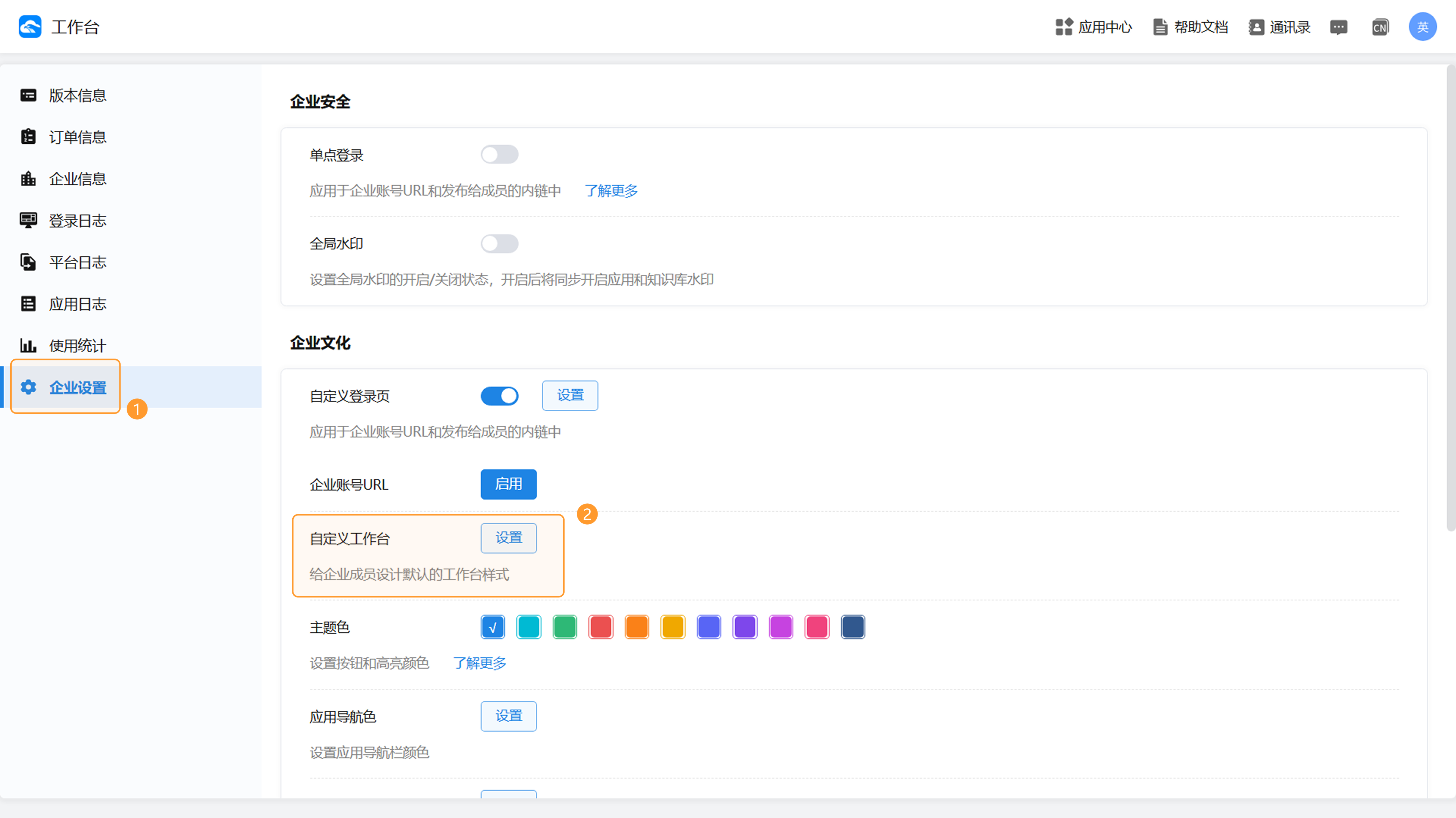Select 平台日志 in the sidebar
1456x818 pixels.
(x=130, y=262)
